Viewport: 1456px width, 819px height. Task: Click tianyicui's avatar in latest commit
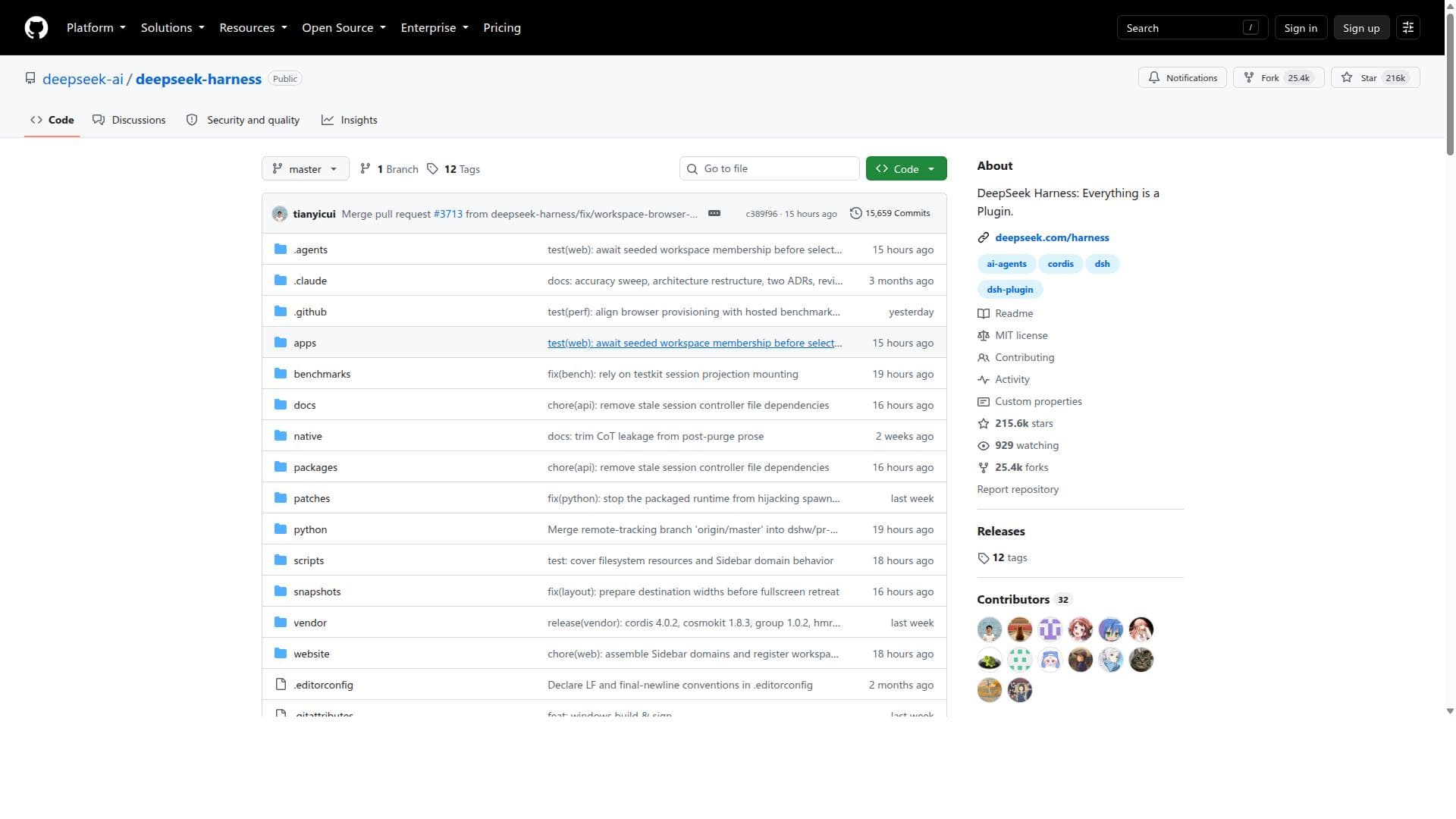click(280, 214)
